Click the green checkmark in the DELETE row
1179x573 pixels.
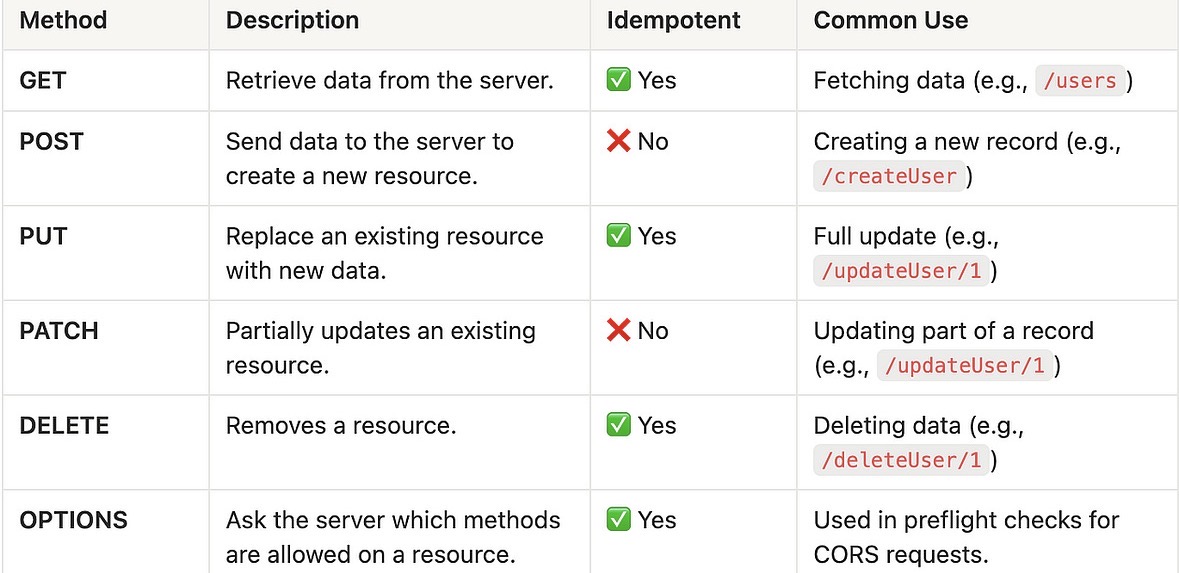point(619,425)
